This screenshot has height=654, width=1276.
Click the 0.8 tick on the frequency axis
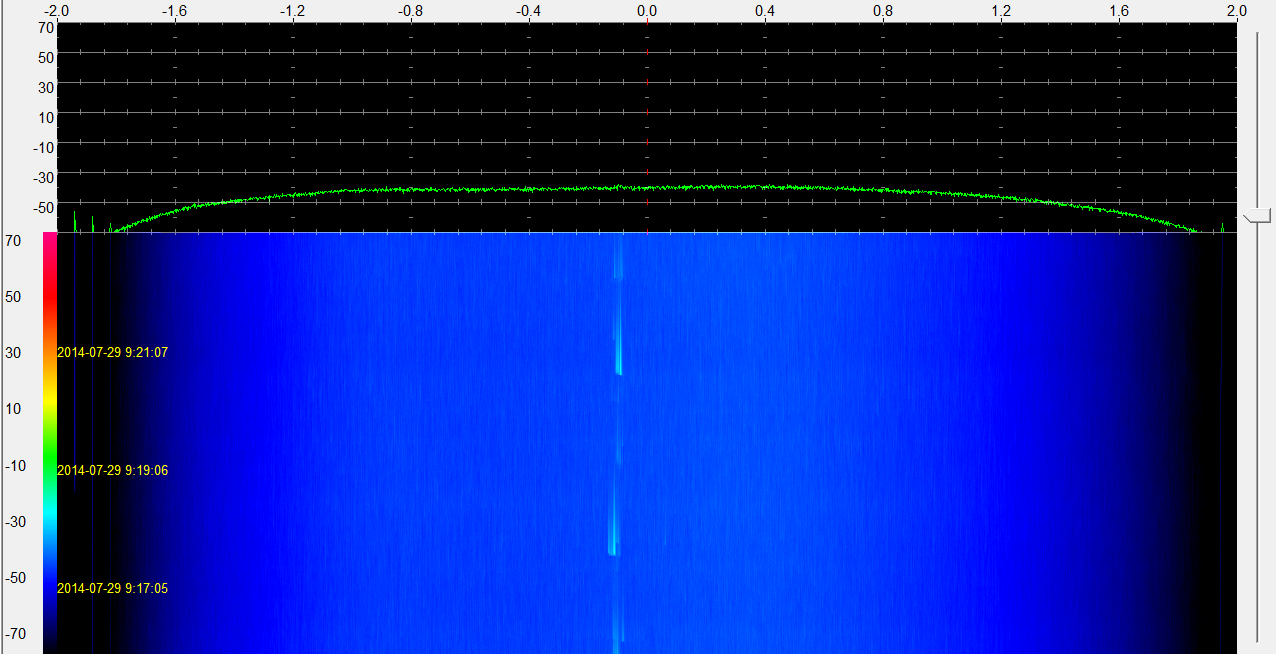(x=883, y=11)
